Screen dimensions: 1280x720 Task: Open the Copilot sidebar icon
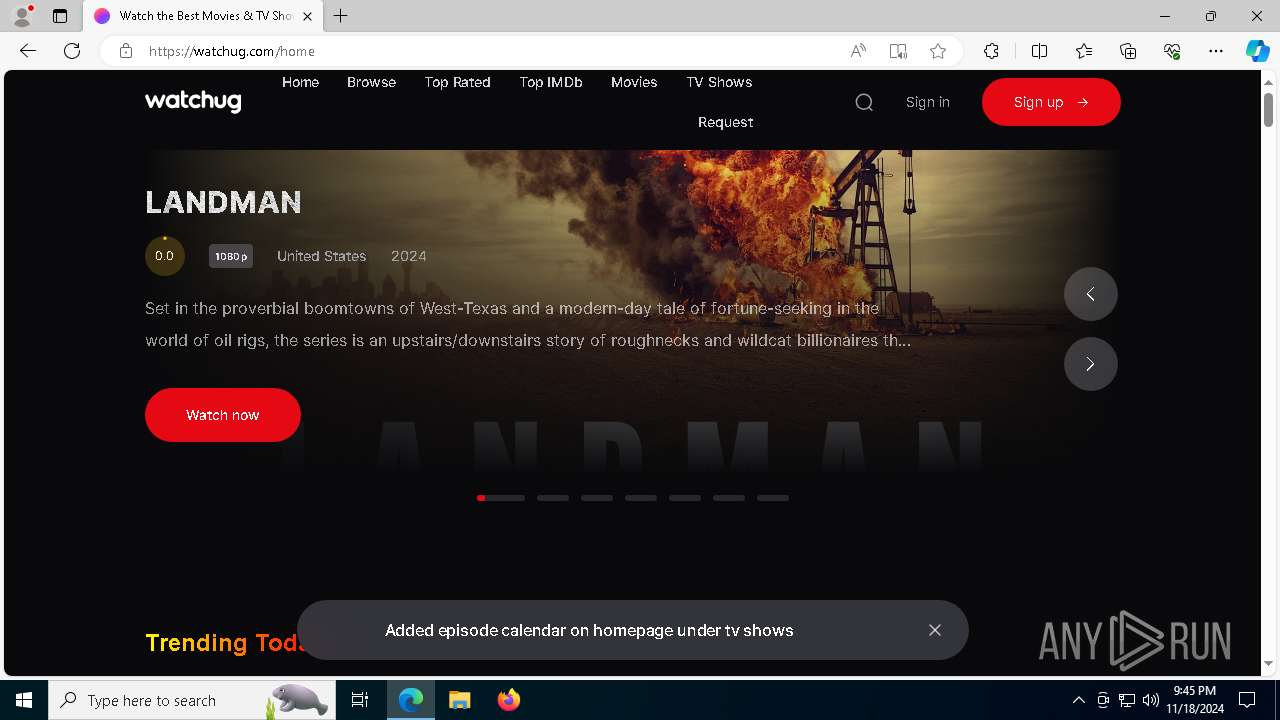[1257, 51]
